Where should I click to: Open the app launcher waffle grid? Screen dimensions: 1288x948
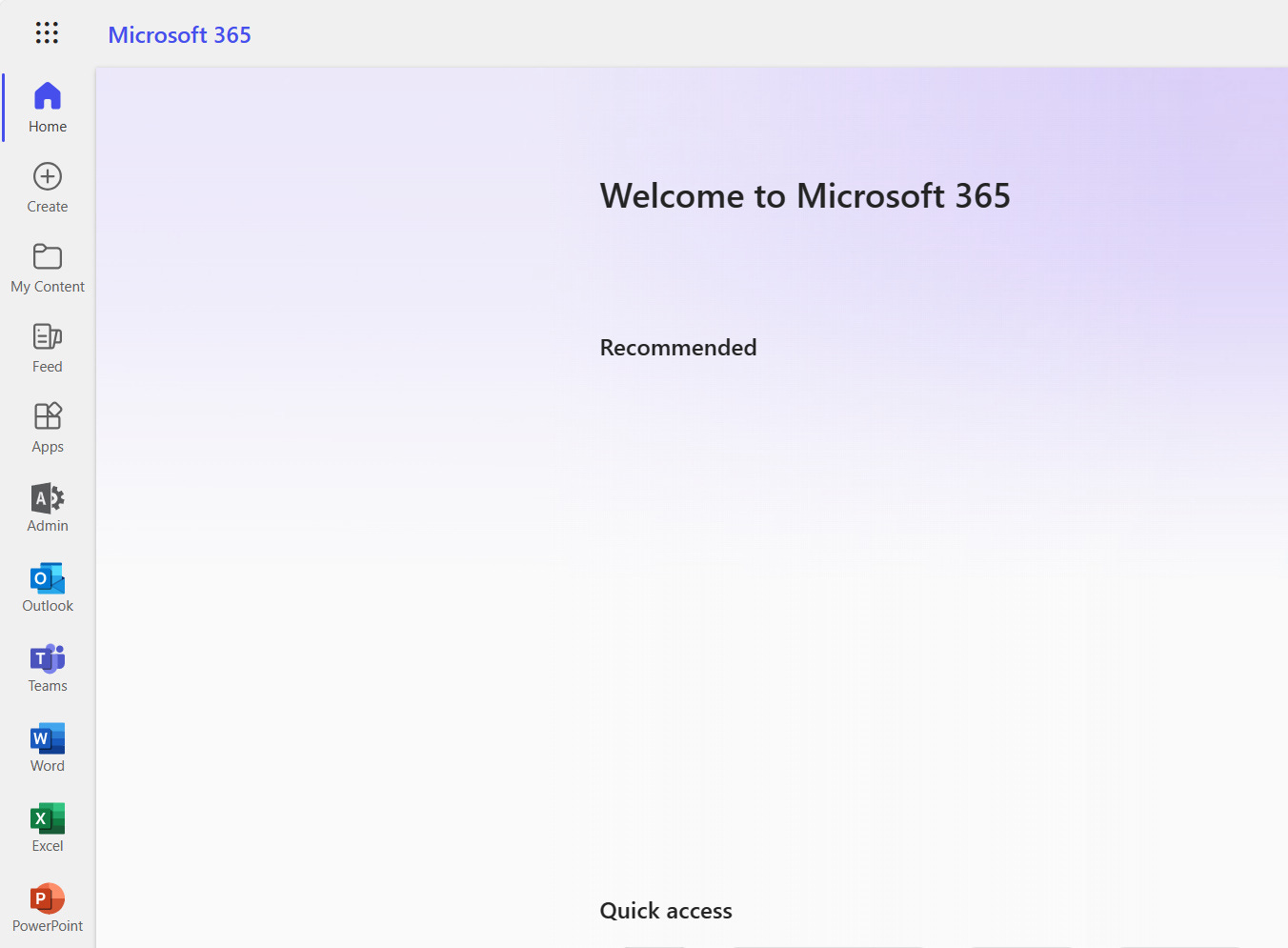click(47, 33)
